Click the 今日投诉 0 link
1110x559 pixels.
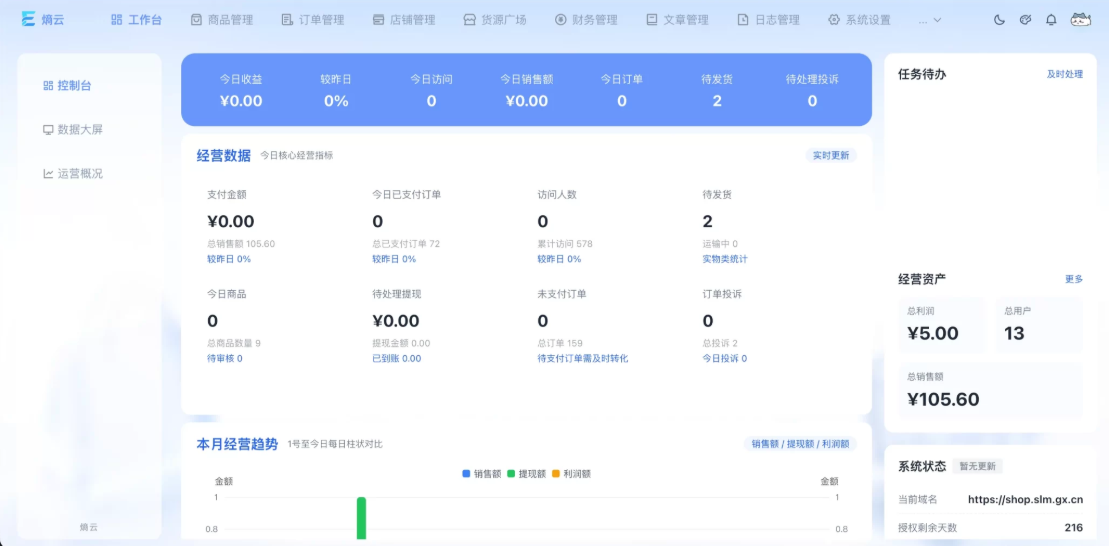[724, 359]
